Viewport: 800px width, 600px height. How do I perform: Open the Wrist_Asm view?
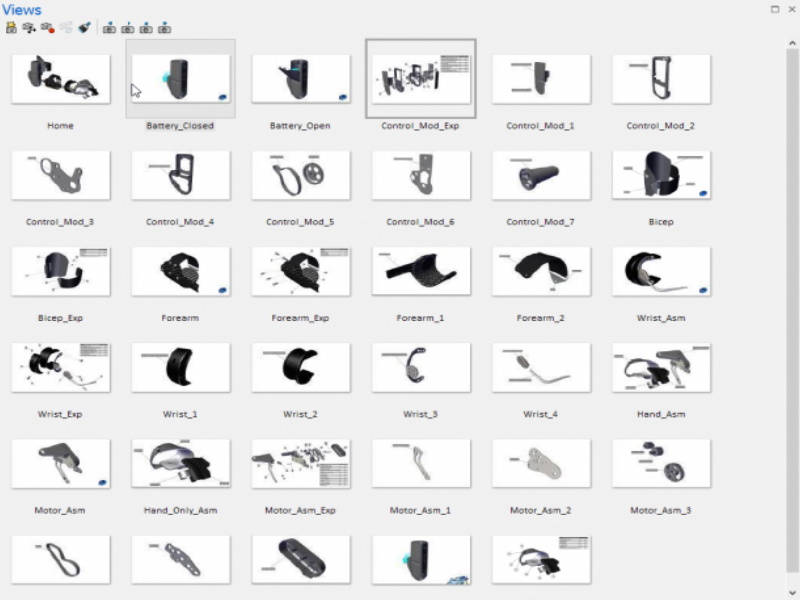point(660,270)
